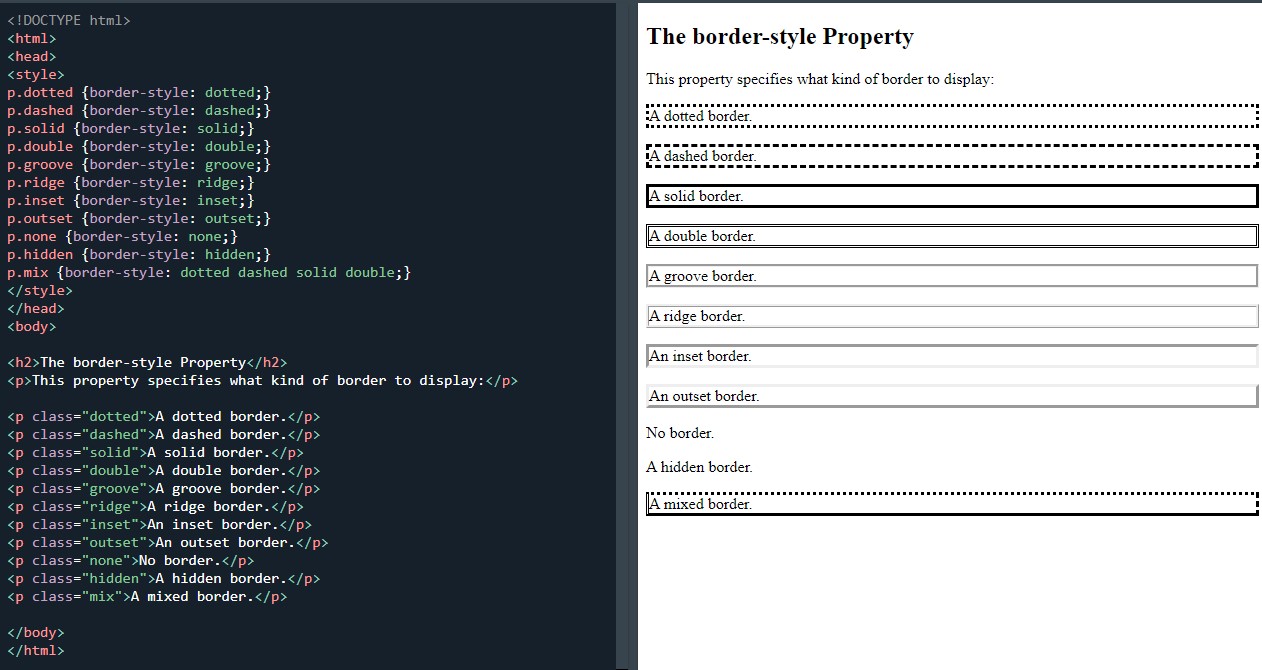
Task: Click 'A solid border.' paragraph in preview
Action: (x=952, y=196)
